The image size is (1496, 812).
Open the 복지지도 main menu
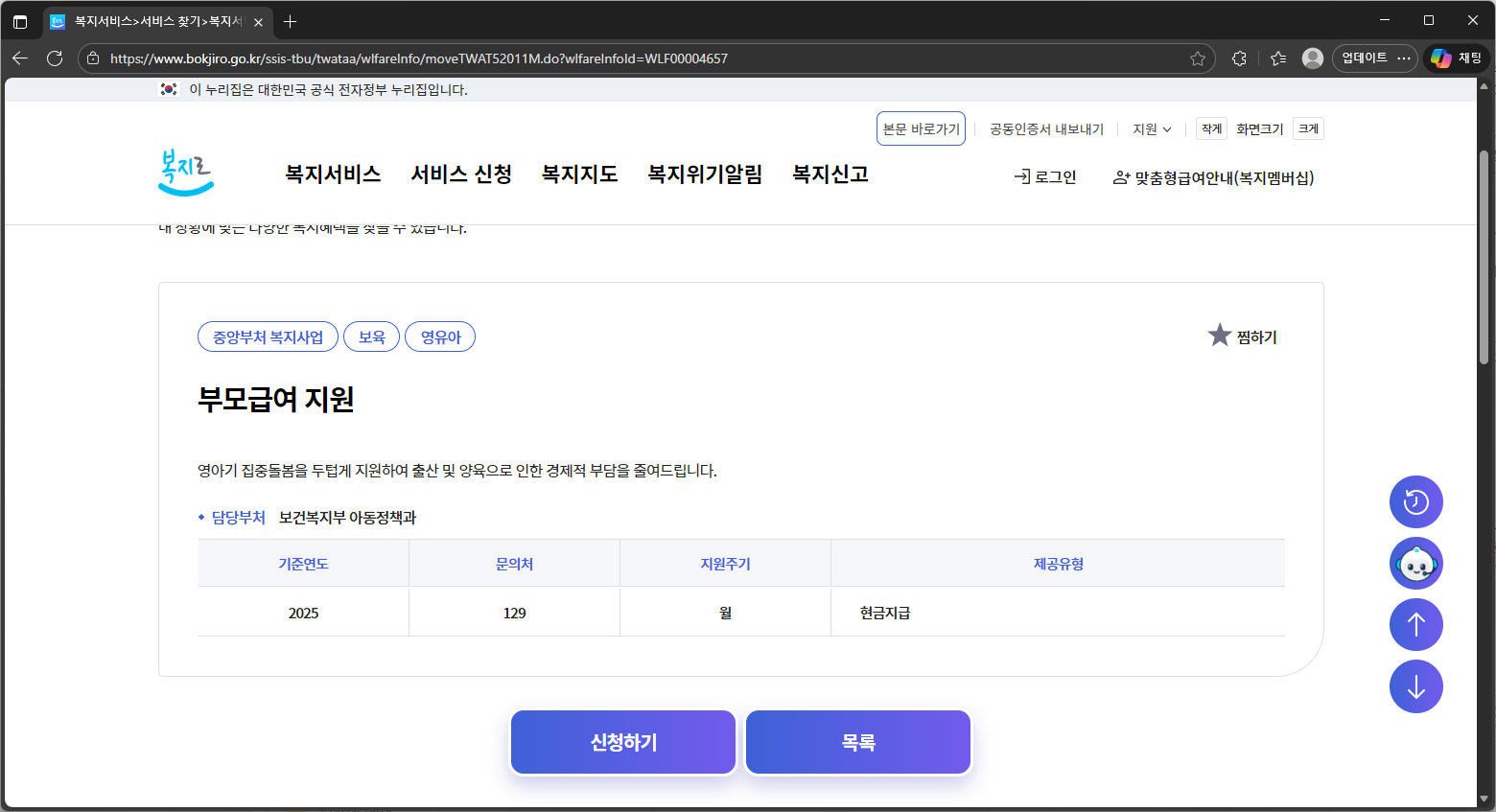(x=579, y=174)
